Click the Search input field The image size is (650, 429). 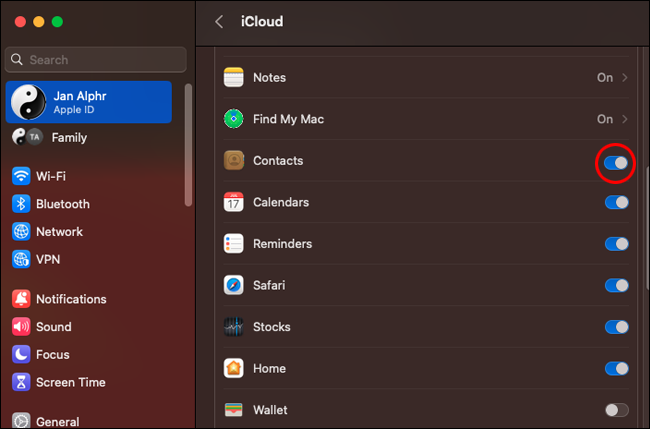click(x=96, y=59)
